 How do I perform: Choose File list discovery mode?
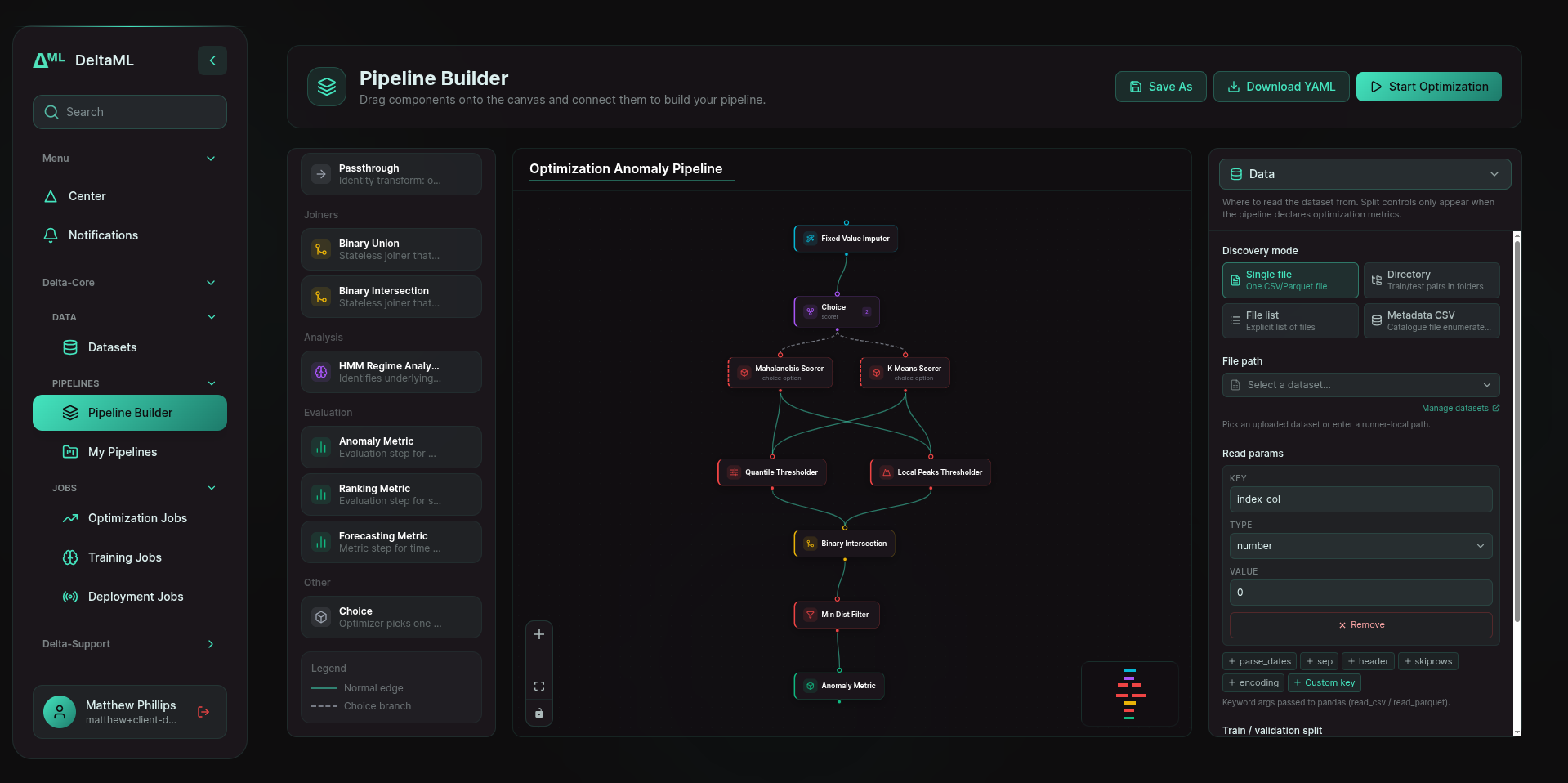pyautogui.click(x=1290, y=321)
